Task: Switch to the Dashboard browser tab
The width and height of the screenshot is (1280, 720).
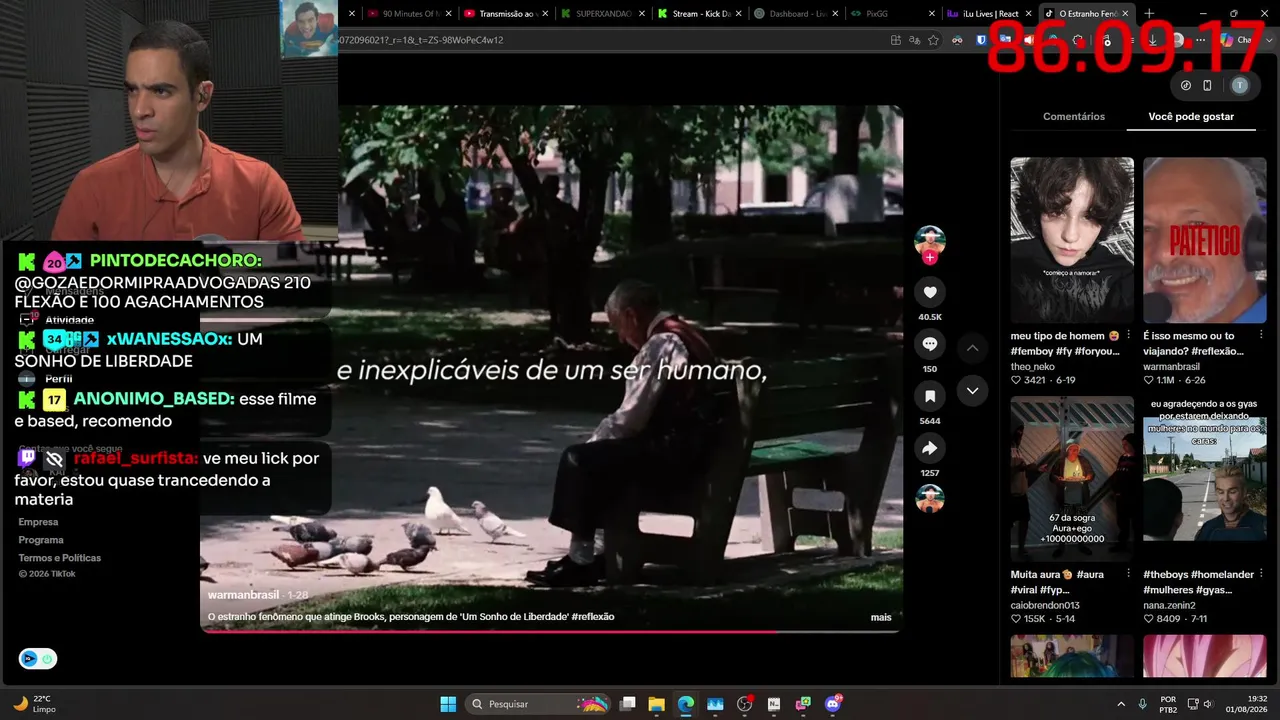Action: click(794, 14)
